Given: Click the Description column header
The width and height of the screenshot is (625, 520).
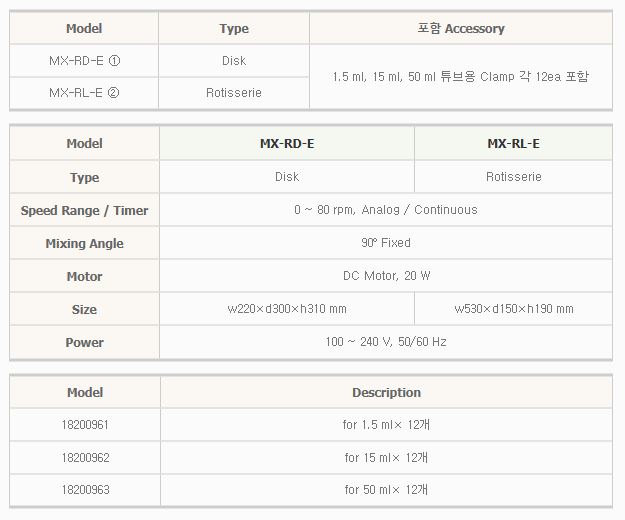Looking at the screenshot, I should point(386,393).
